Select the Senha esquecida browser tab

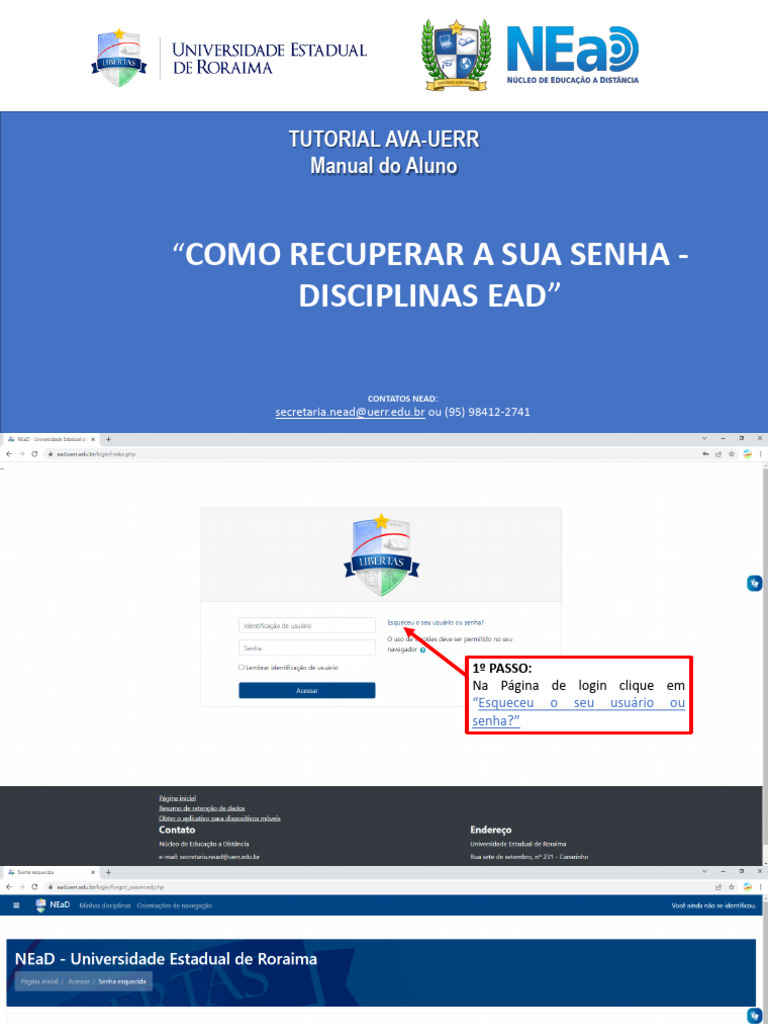51,872
